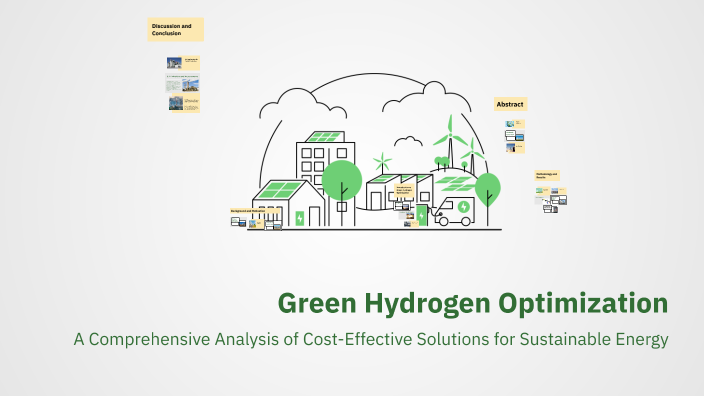Open yellow middle slide under Background and Motivation

(x=256, y=224)
